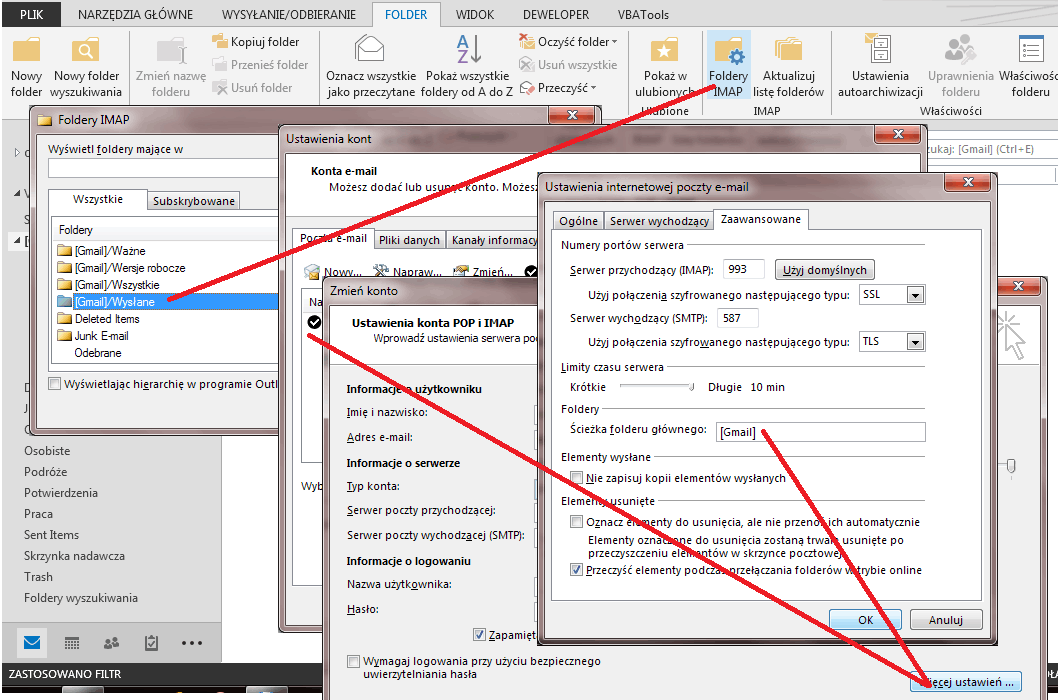Check Oznacz elementy do usunięcia option

tap(576, 522)
